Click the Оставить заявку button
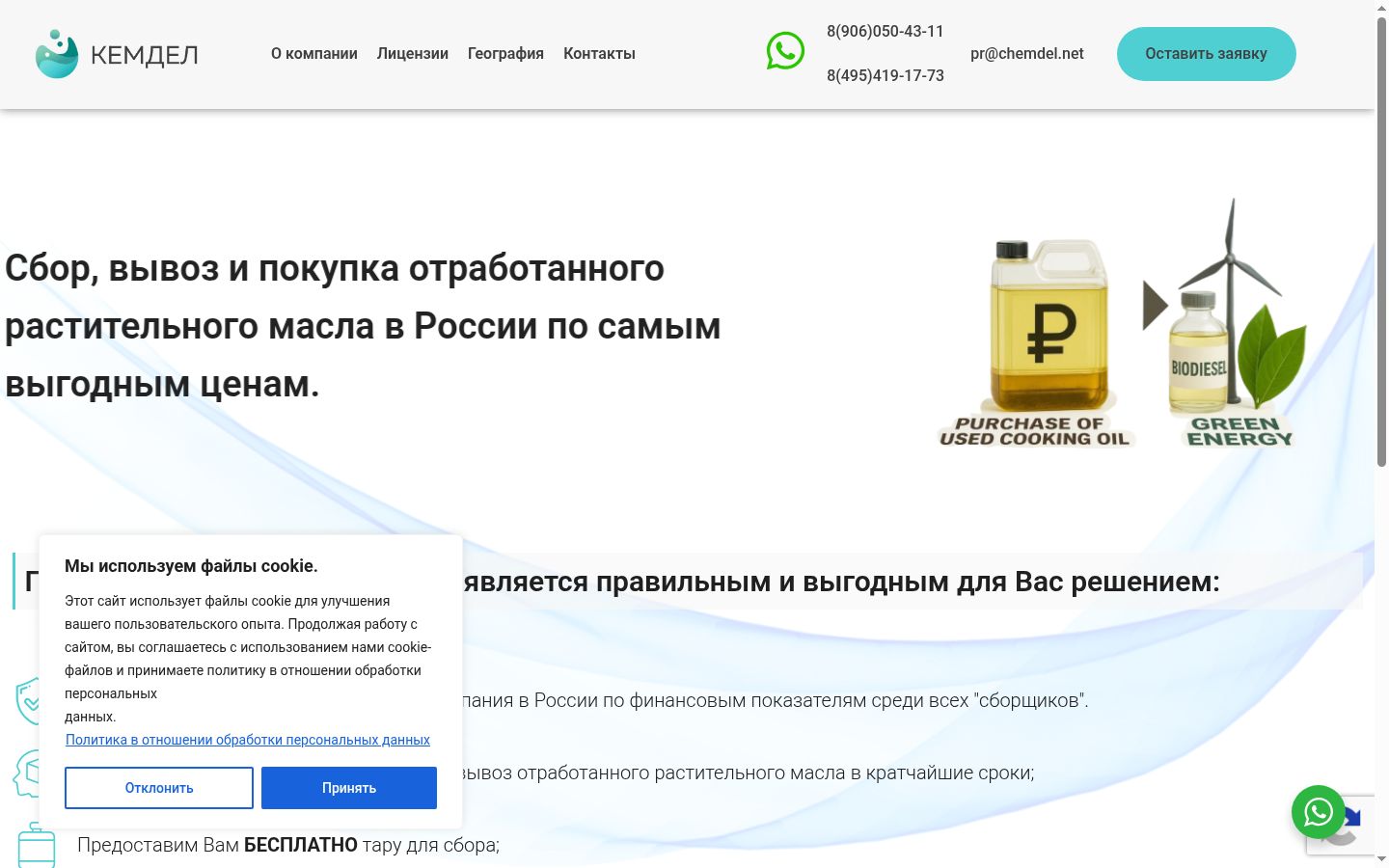The width and height of the screenshot is (1389, 868). pyautogui.click(x=1207, y=54)
